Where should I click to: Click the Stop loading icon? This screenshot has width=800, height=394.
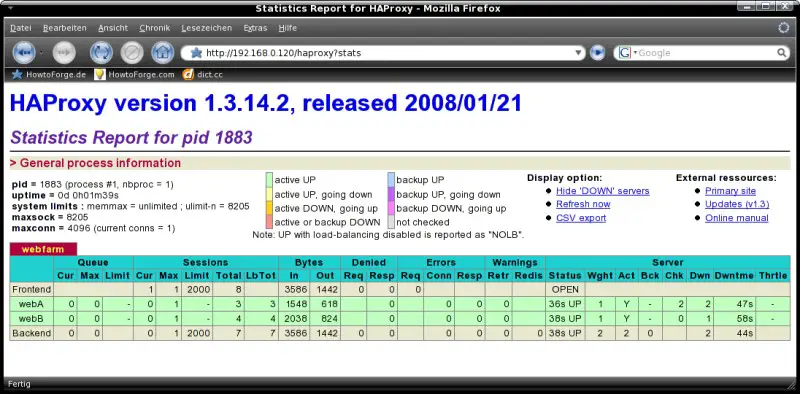132,52
